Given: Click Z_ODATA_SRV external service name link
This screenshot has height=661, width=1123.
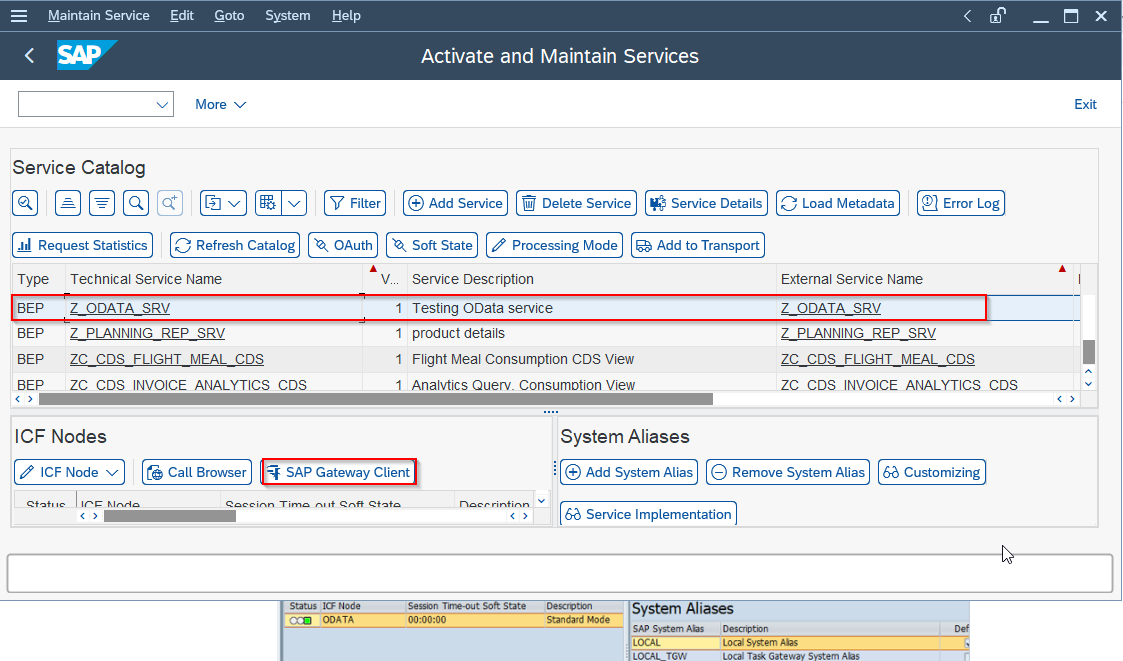Looking at the screenshot, I should click(x=831, y=309).
